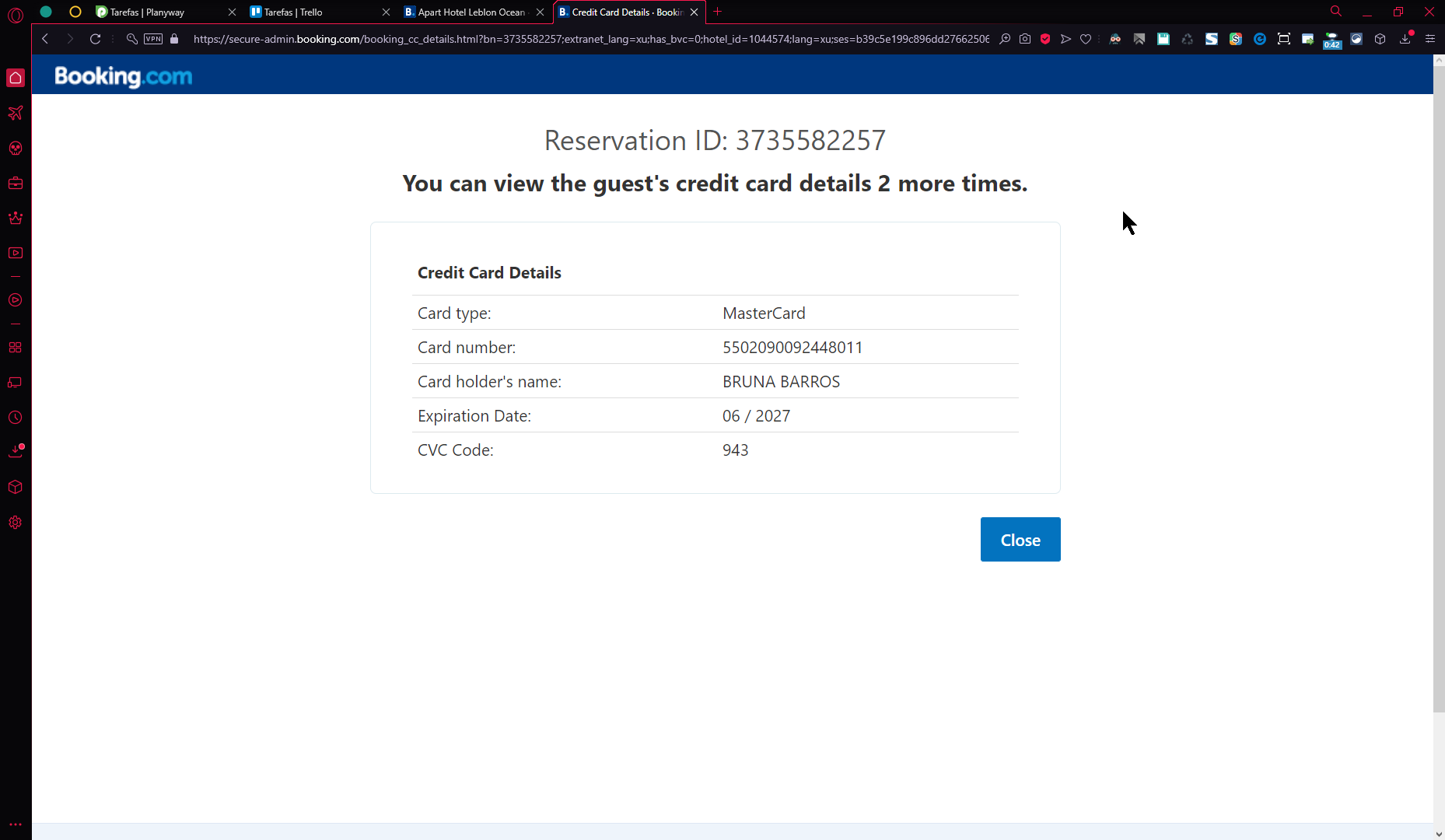Bookmark this page with the heart icon
This screenshot has height=840, width=1445.
(x=1086, y=39)
